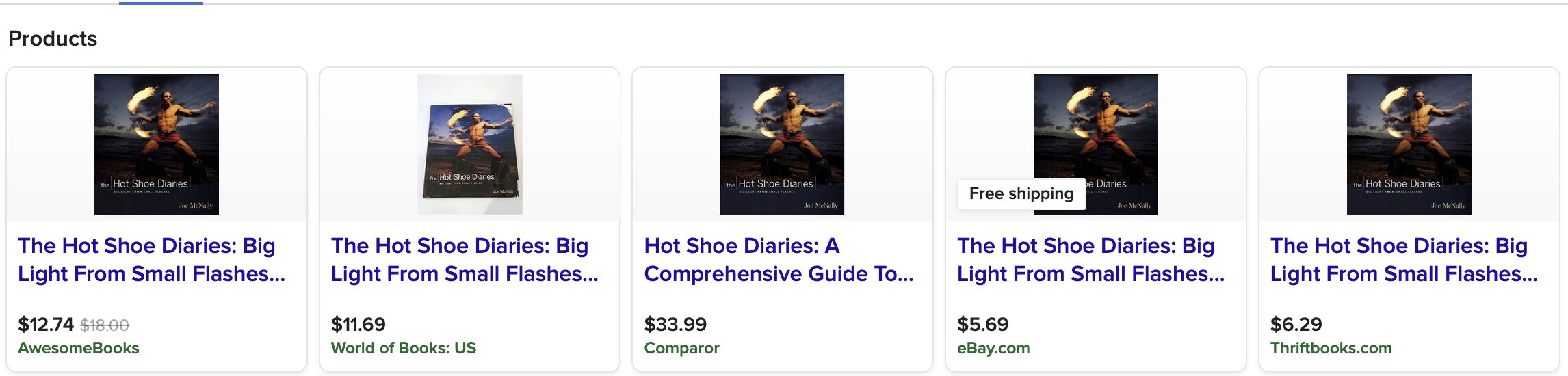Open the eBay.com listing title link
The height and width of the screenshot is (376, 1568).
1090,260
